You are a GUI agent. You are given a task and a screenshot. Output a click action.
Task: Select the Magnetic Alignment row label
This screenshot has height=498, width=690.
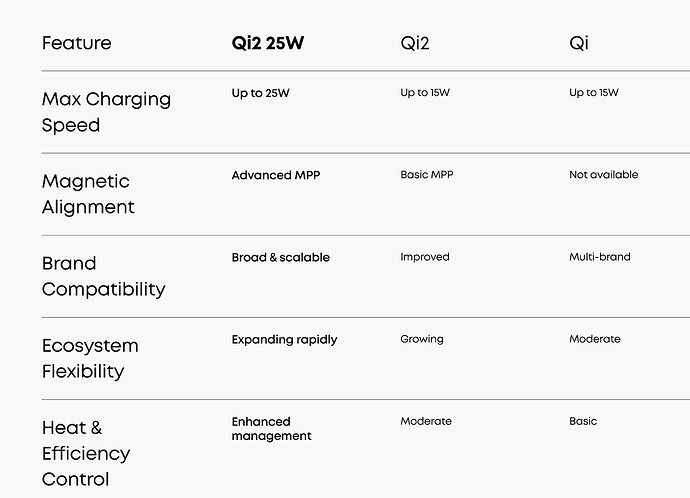coord(88,194)
